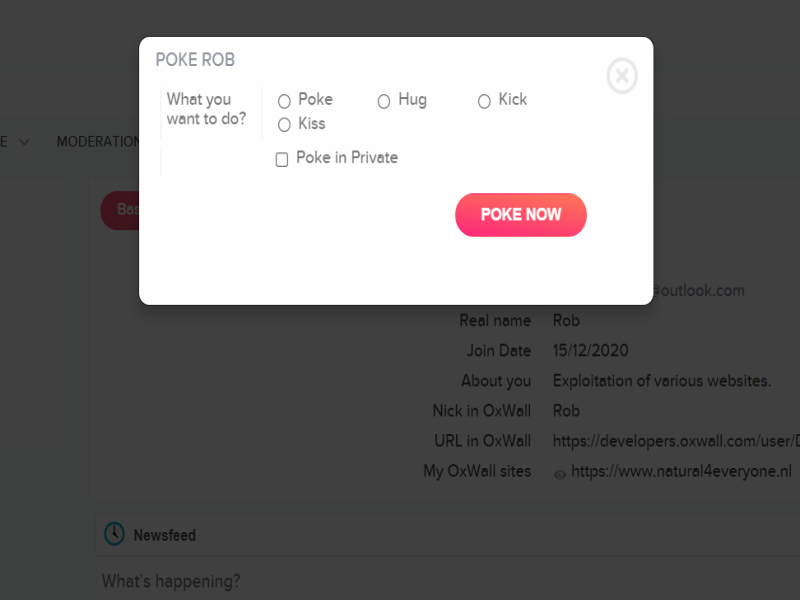Select the Hug radio option

(384, 101)
